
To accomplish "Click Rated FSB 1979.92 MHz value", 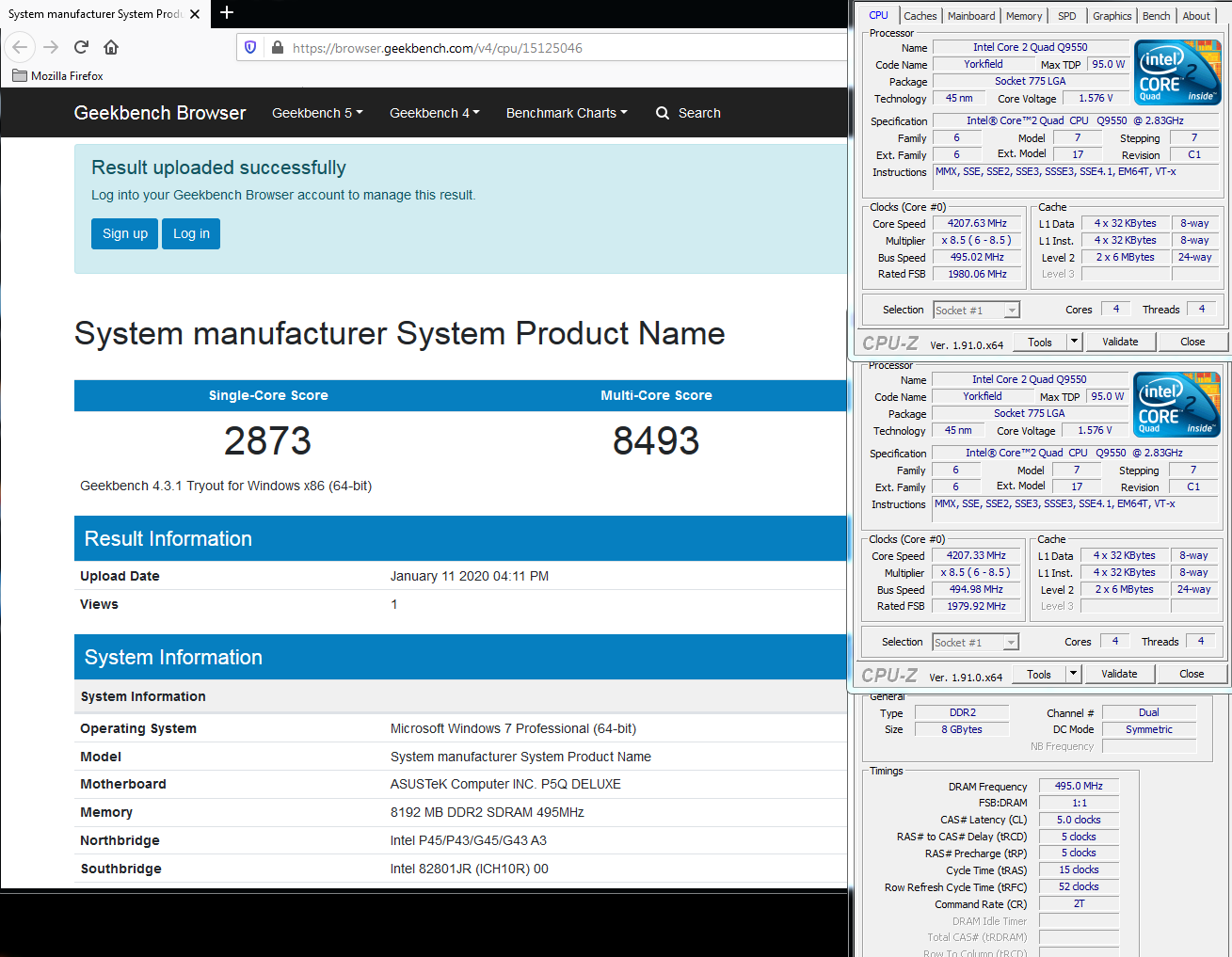I will pos(977,606).
